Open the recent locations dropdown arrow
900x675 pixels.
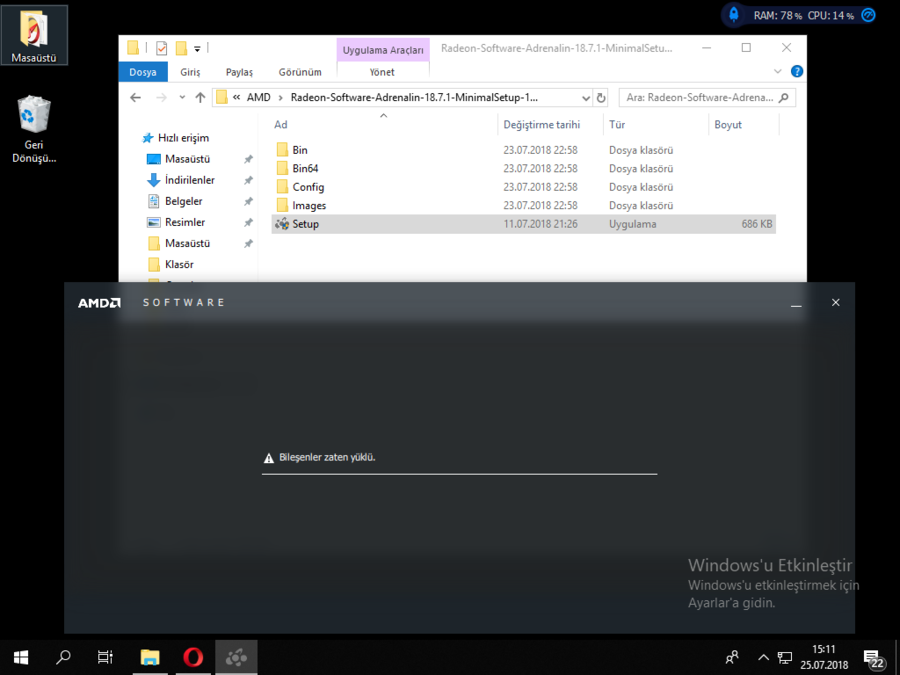pos(182,98)
